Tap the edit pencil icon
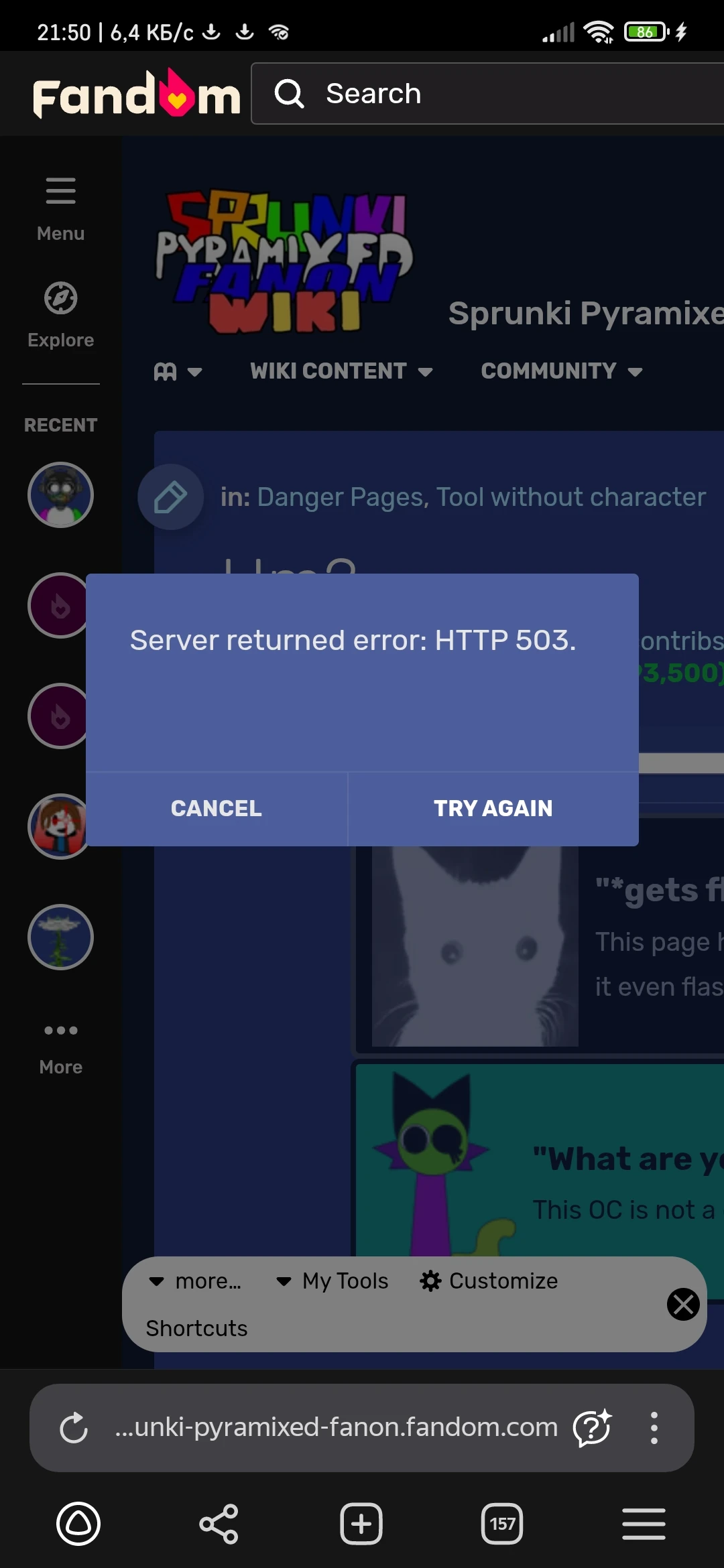Viewport: 724px width, 1568px height. 170,497
